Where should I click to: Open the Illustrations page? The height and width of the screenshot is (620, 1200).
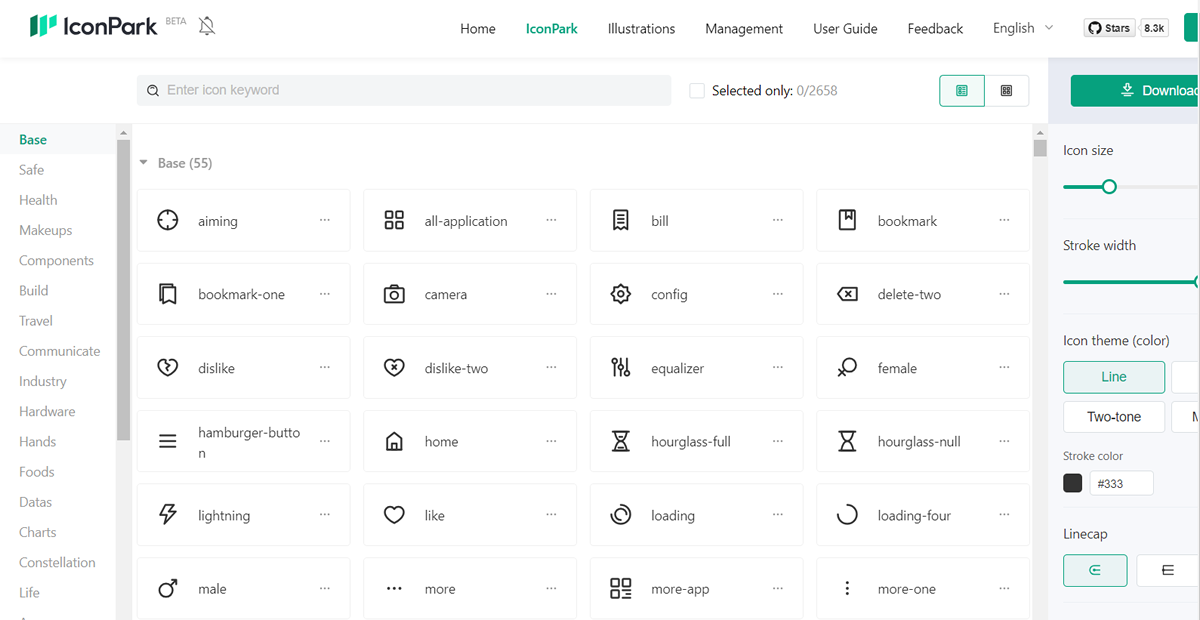click(641, 29)
